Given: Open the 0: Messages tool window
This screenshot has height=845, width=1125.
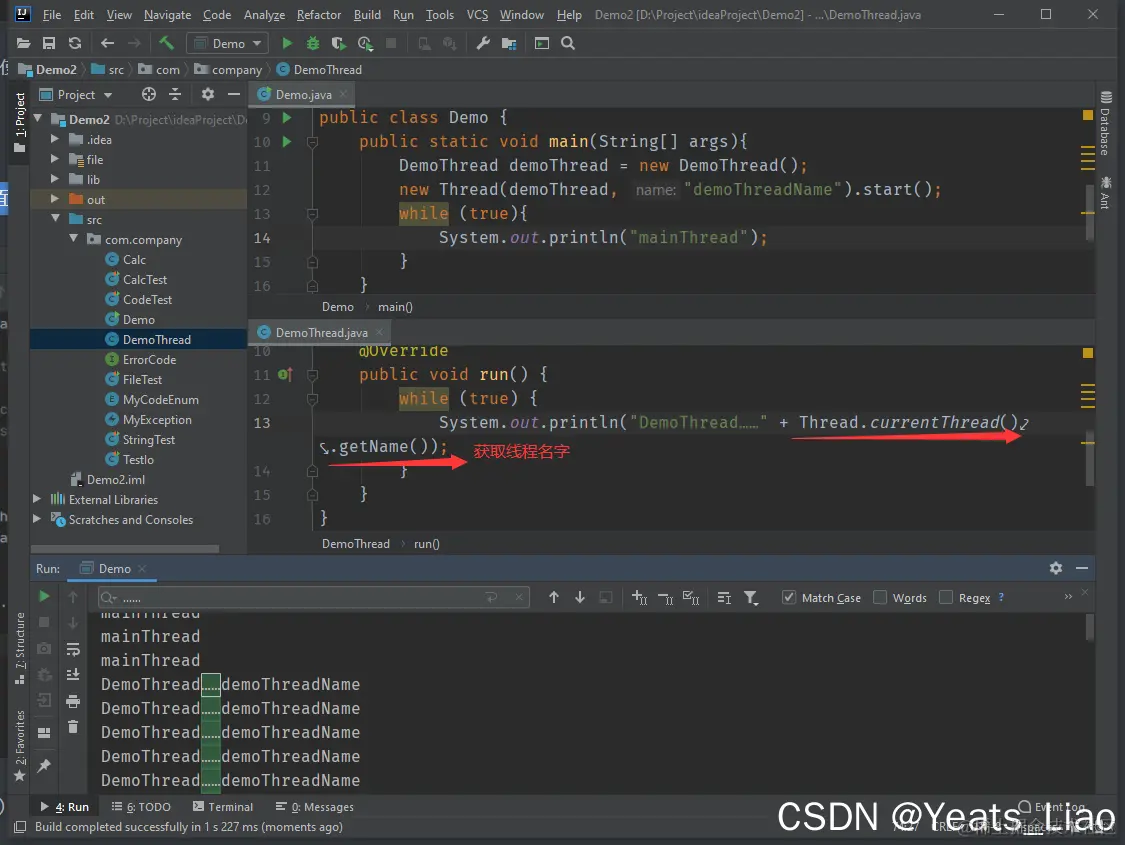Looking at the screenshot, I should click(x=314, y=807).
